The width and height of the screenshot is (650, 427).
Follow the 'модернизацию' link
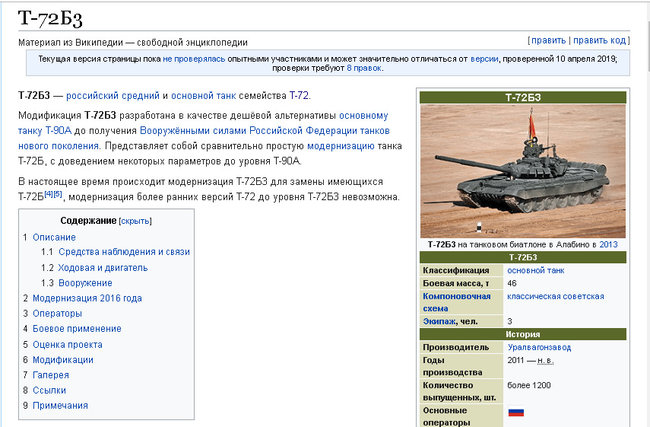pos(340,146)
